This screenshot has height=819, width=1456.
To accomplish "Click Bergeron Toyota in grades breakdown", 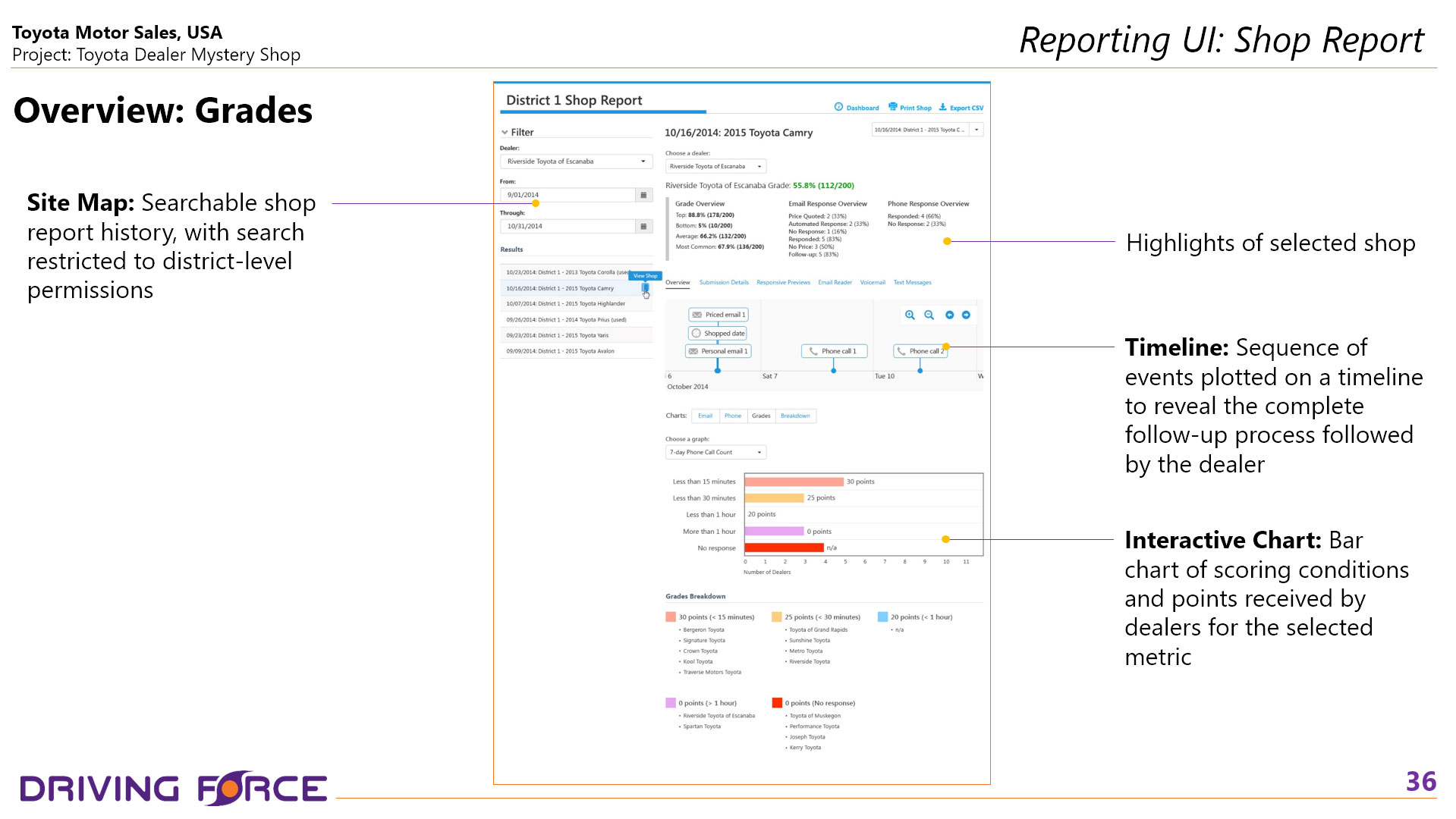I will [x=703, y=630].
